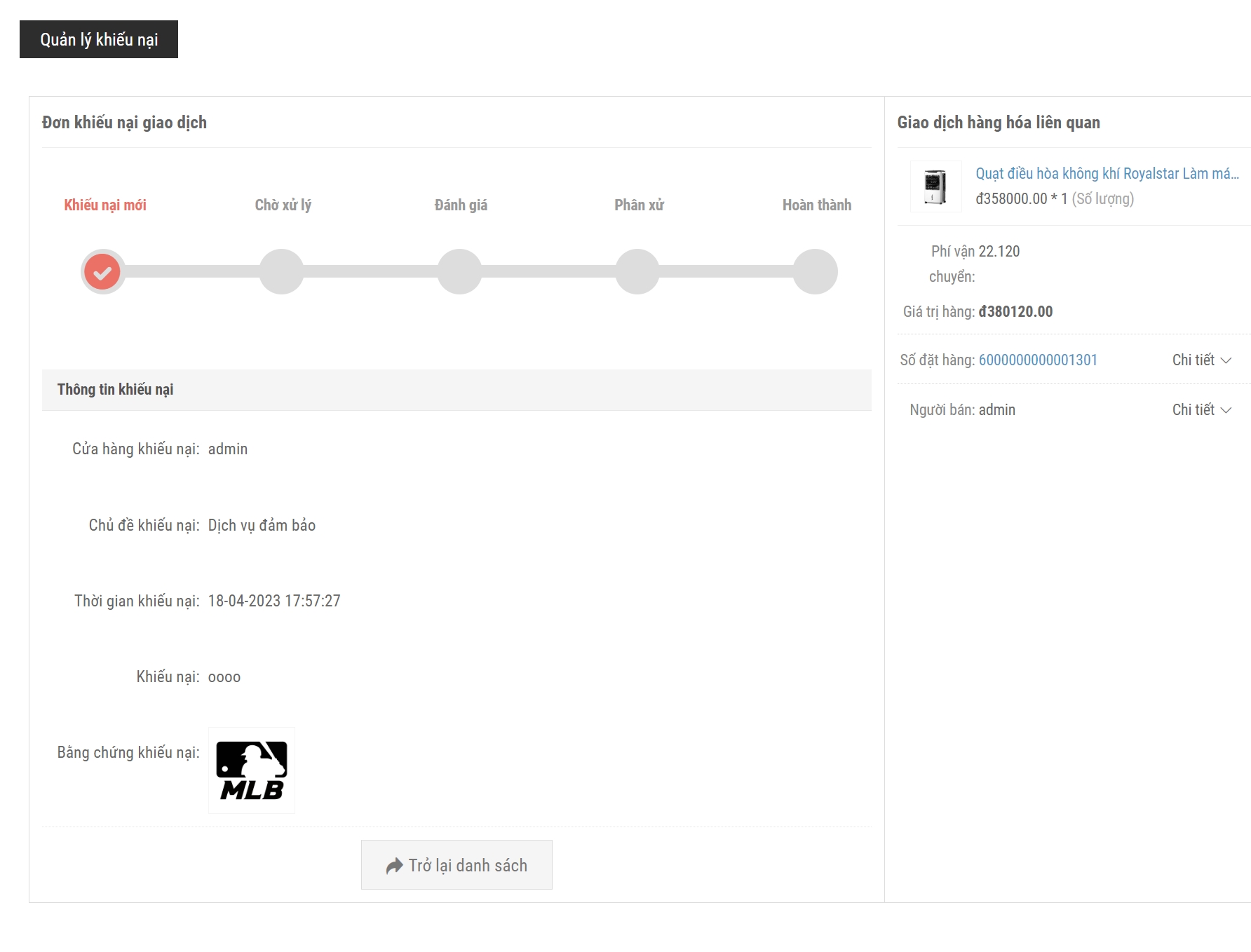Click the chevron beside the seller's Chi tiết
Screen dimensions: 1251x952
(x=1226, y=410)
